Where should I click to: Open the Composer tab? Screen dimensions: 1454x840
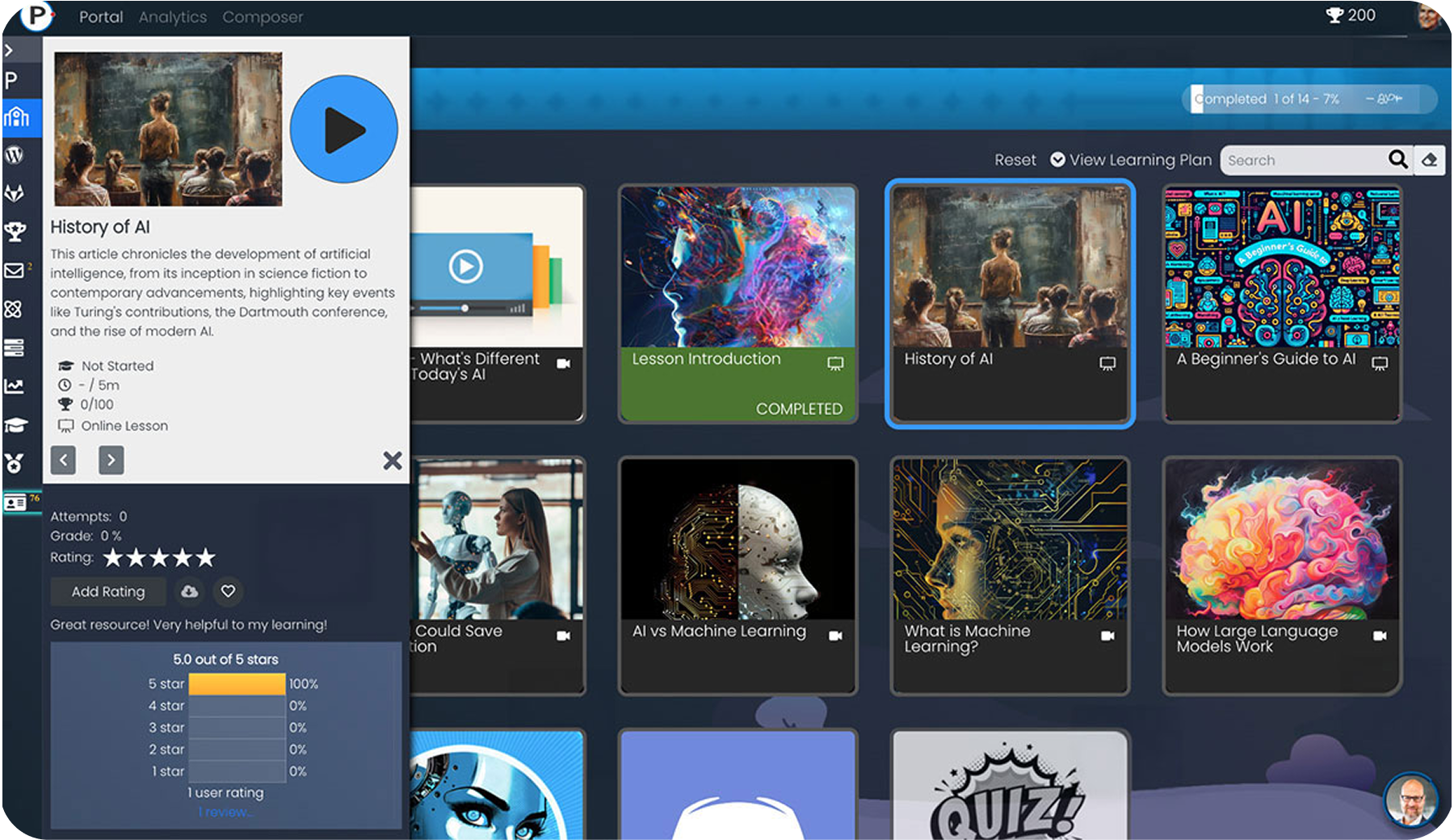(x=263, y=17)
